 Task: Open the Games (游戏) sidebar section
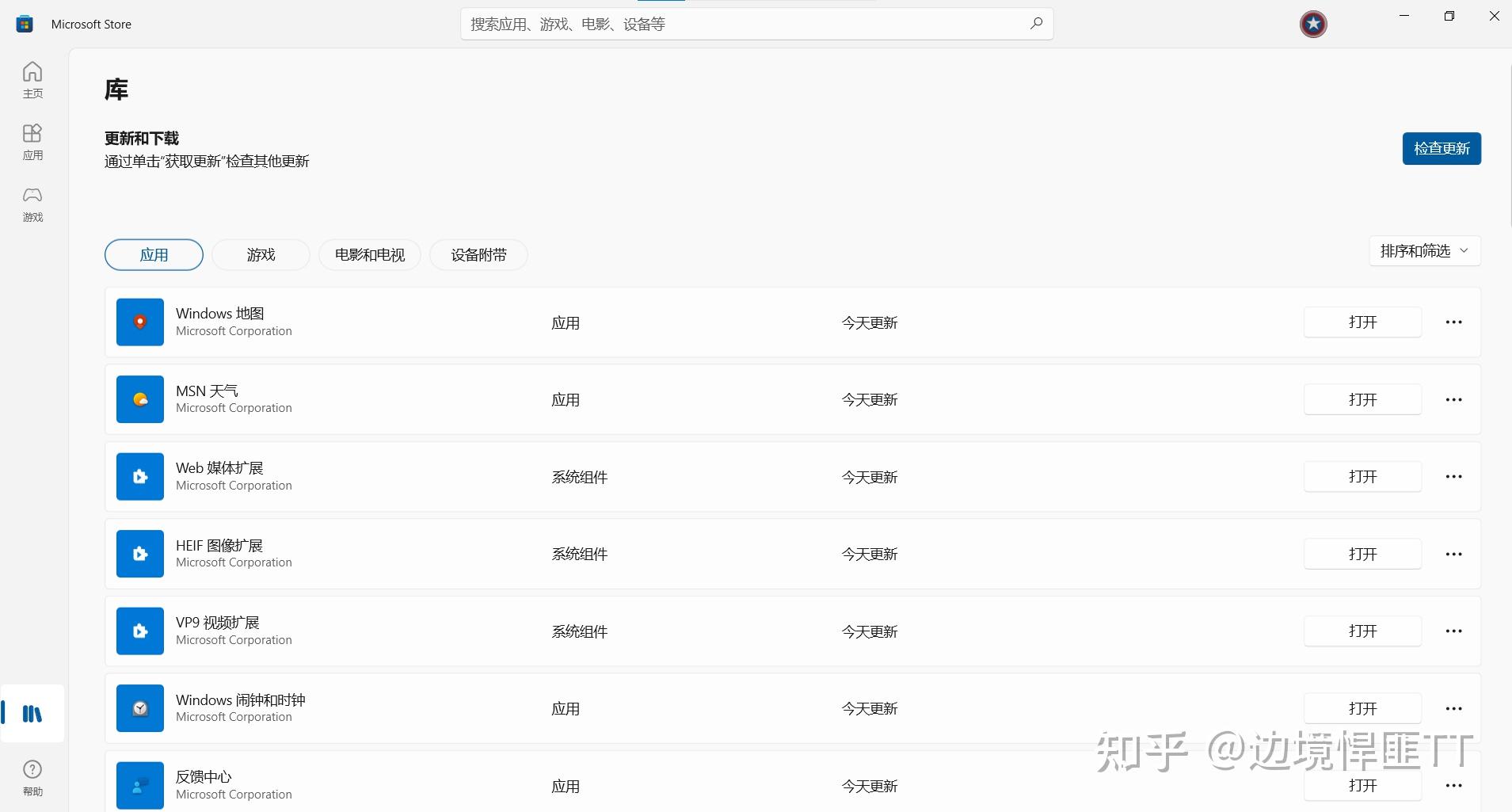pyautogui.click(x=32, y=204)
